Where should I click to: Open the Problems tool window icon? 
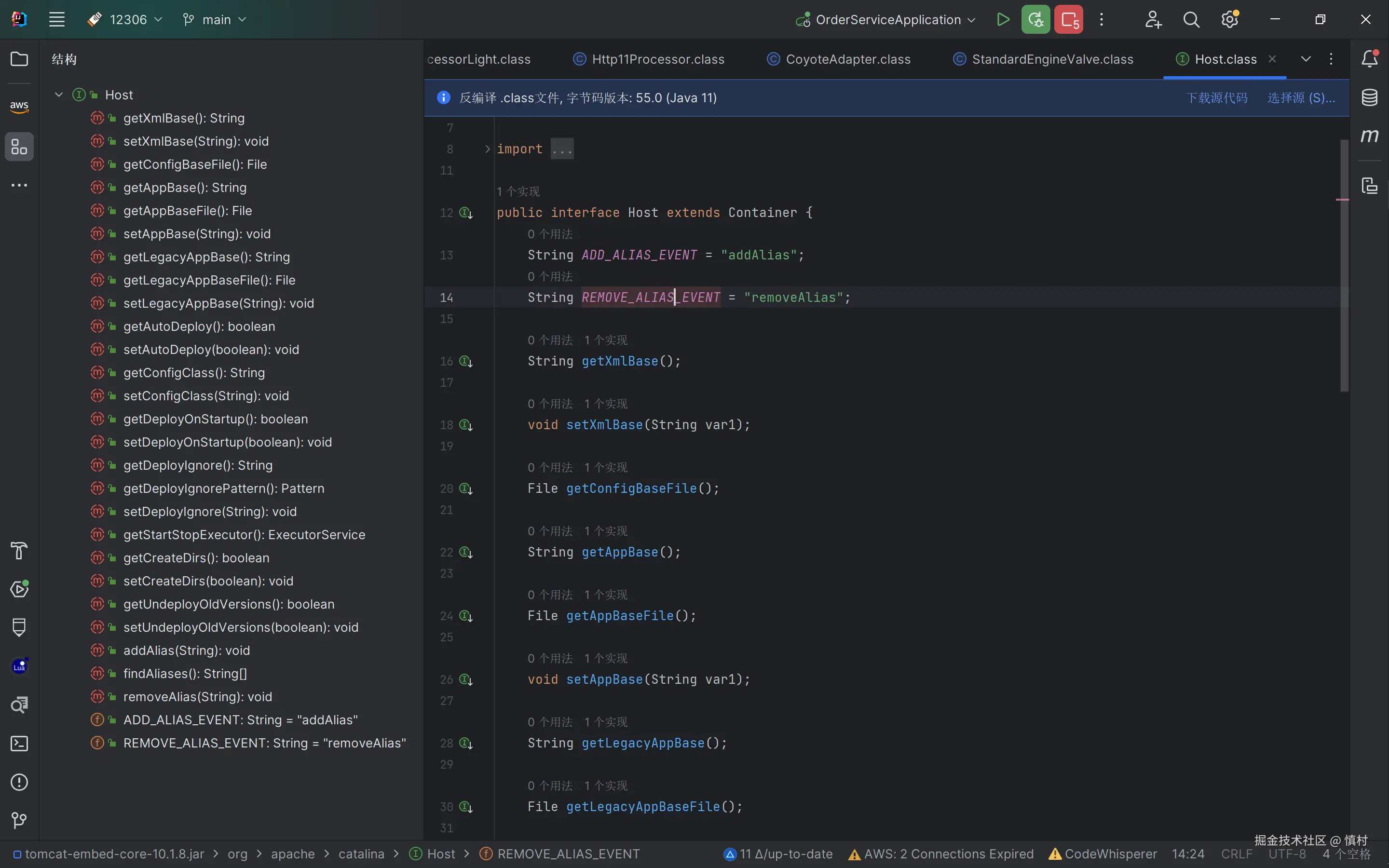19,782
